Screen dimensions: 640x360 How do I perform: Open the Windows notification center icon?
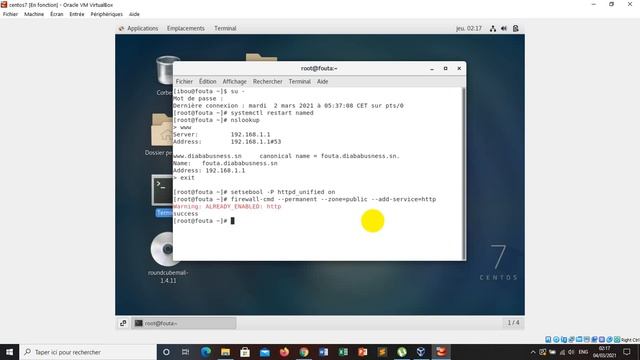[x=627, y=352]
